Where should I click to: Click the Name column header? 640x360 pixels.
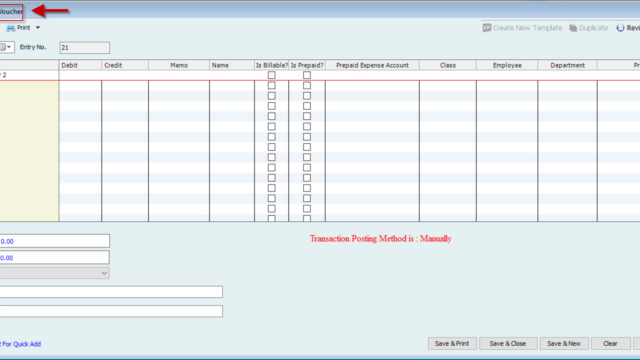(232, 65)
